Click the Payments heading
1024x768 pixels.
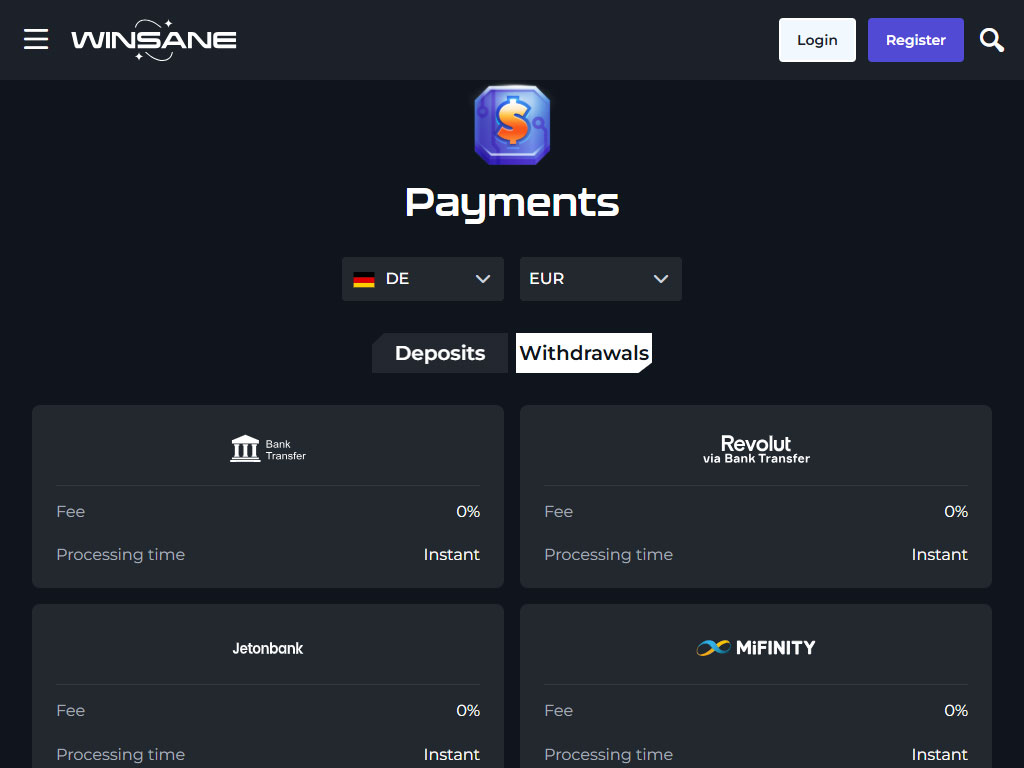[x=512, y=203]
